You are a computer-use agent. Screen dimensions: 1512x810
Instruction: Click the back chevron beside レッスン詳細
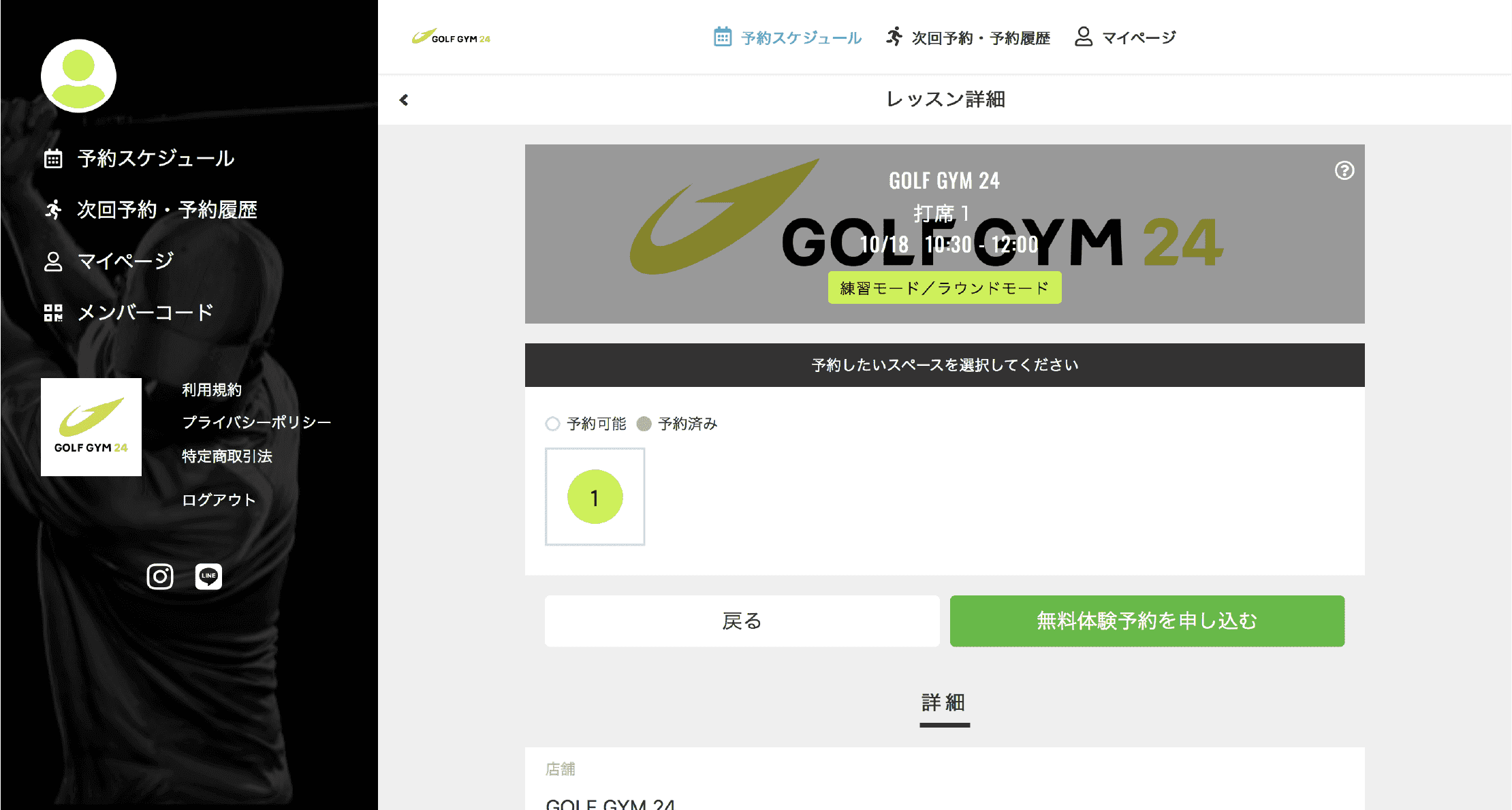pos(404,100)
